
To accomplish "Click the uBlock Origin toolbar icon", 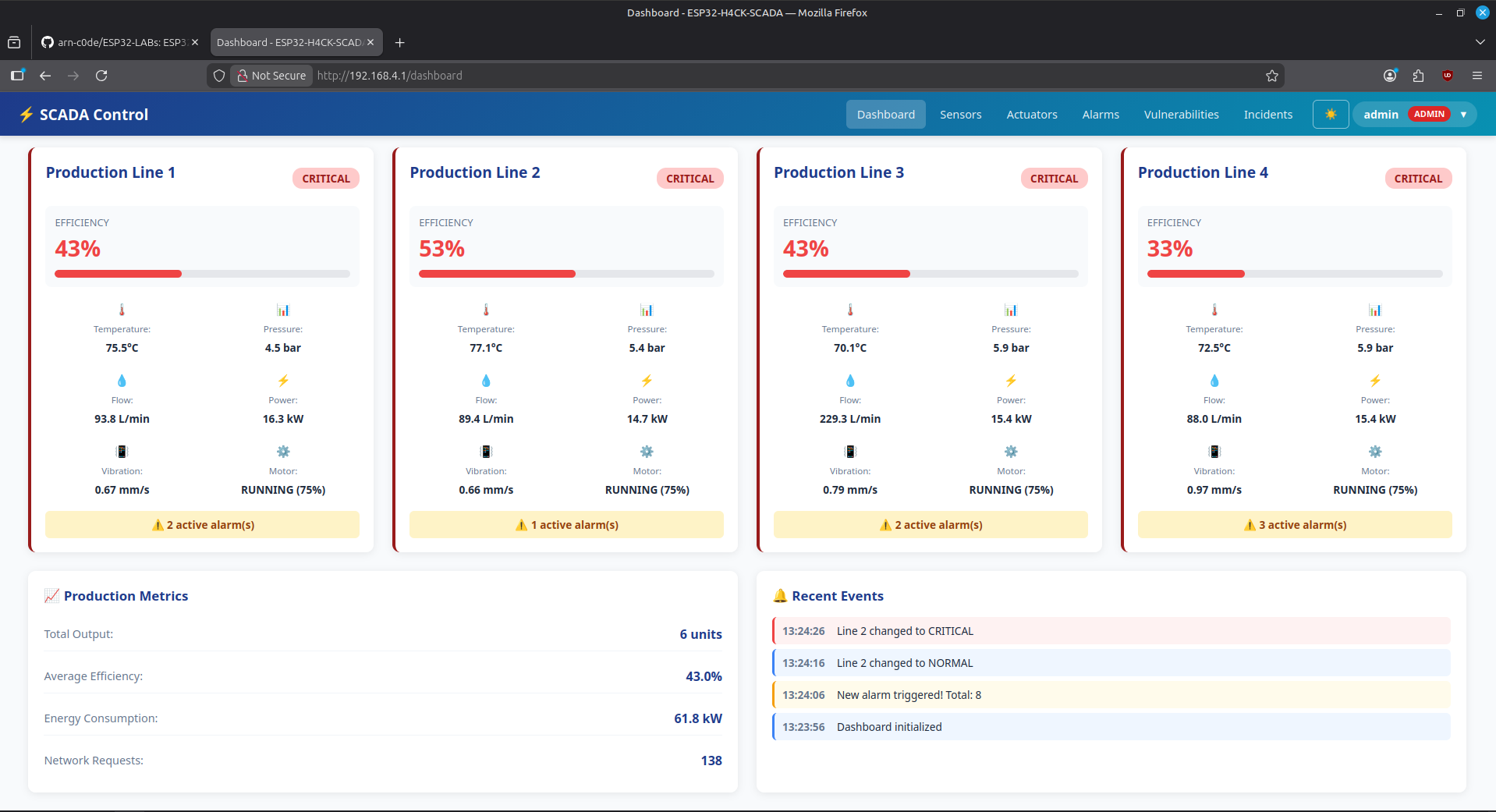I will (1448, 76).
